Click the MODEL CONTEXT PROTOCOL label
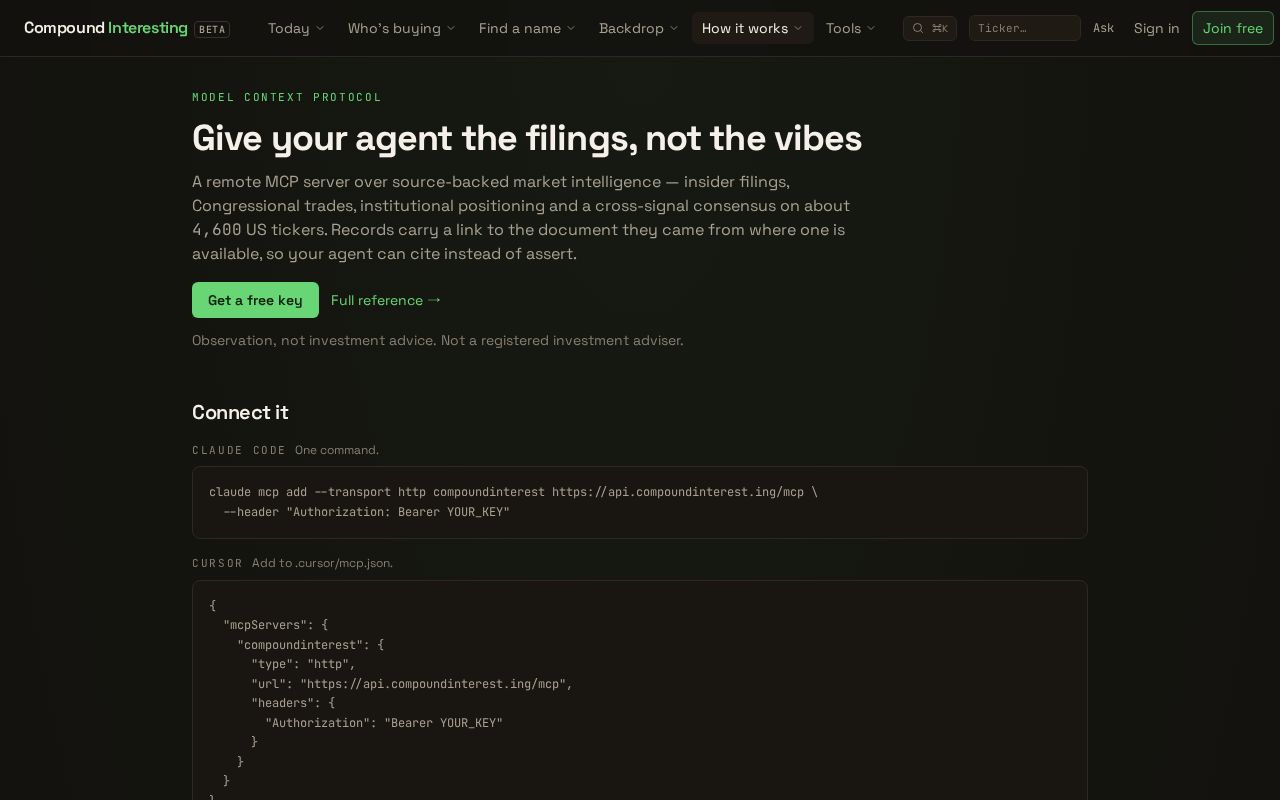The width and height of the screenshot is (1280, 800). (287, 97)
